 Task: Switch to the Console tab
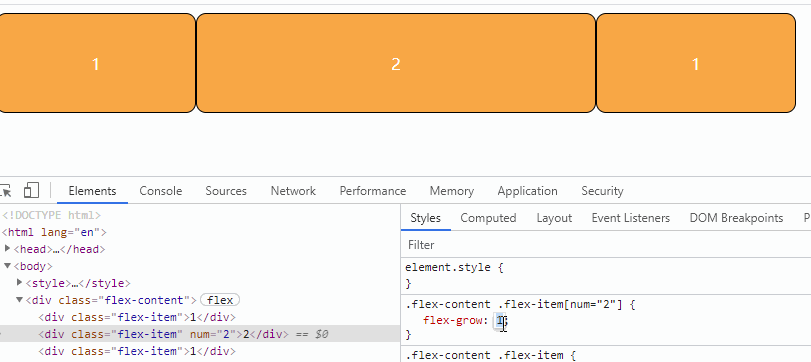coord(161,191)
